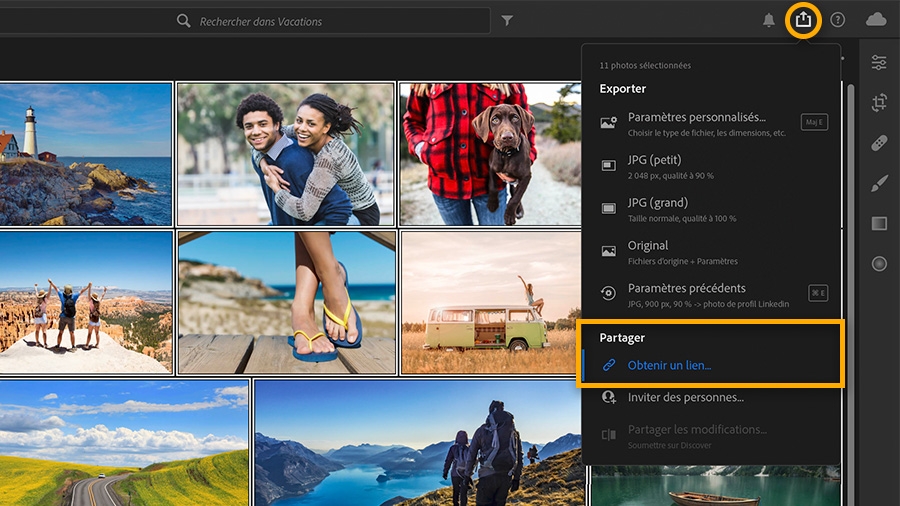Select the mountain lake hikers photo

420,443
